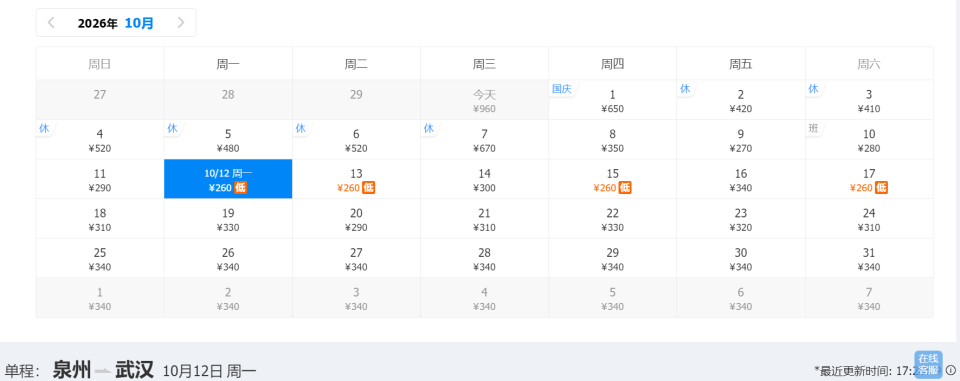Select today's date priced ¥960
This screenshot has height=381, width=960.
[x=484, y=100]
